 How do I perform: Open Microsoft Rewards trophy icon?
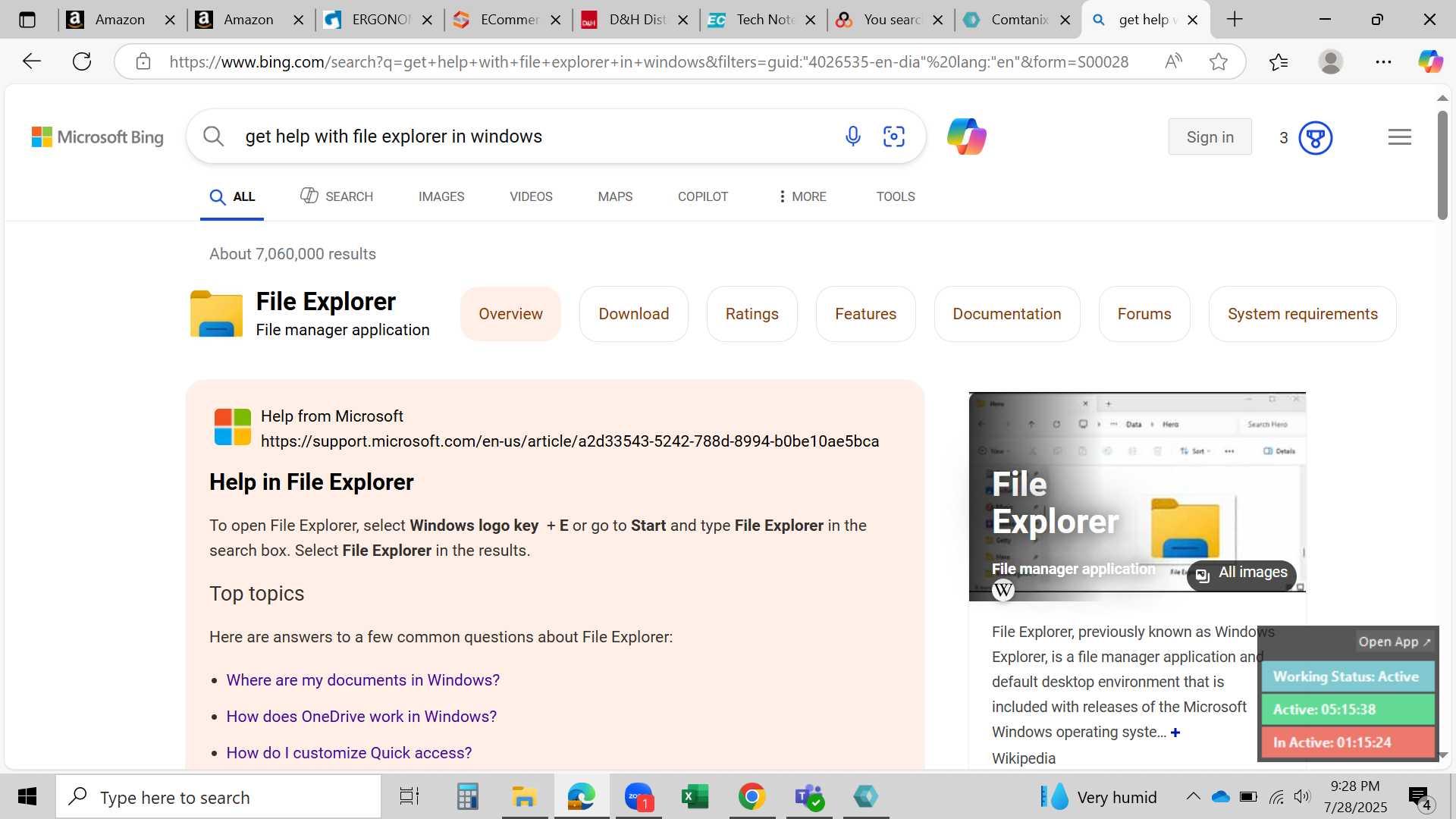click(1316, 138)
